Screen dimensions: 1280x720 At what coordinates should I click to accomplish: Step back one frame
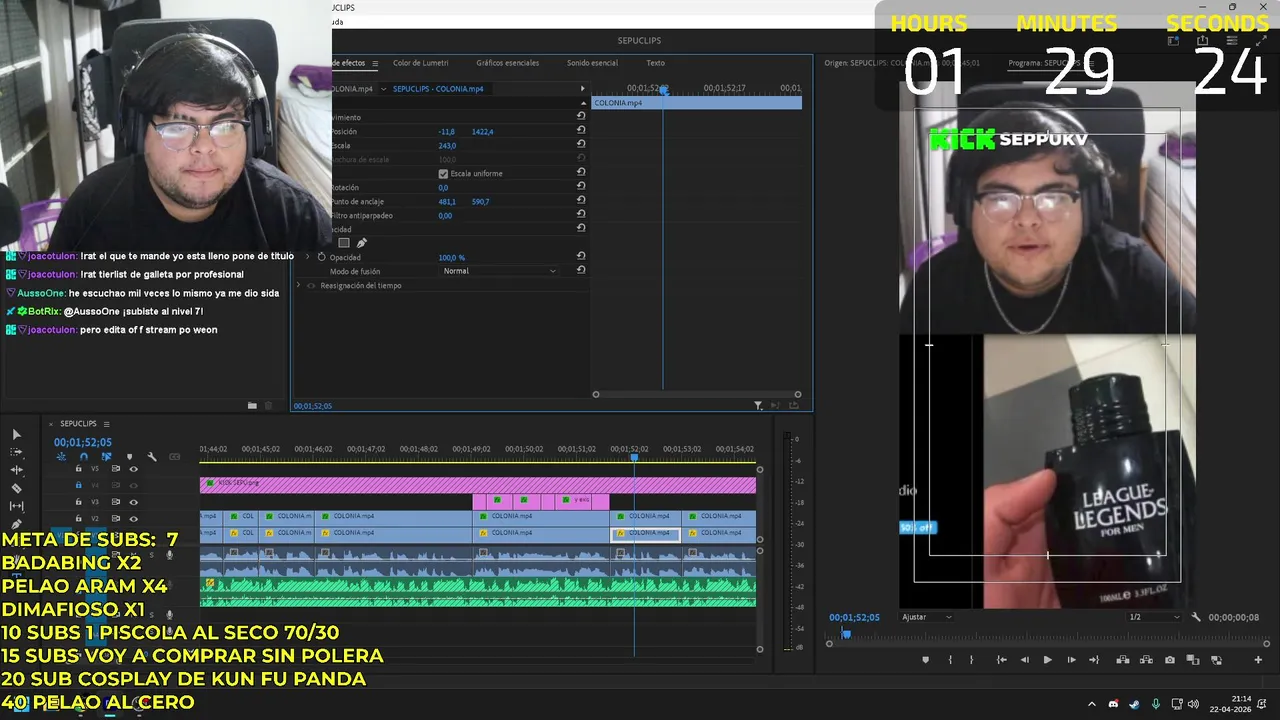tap(1025, 660)
